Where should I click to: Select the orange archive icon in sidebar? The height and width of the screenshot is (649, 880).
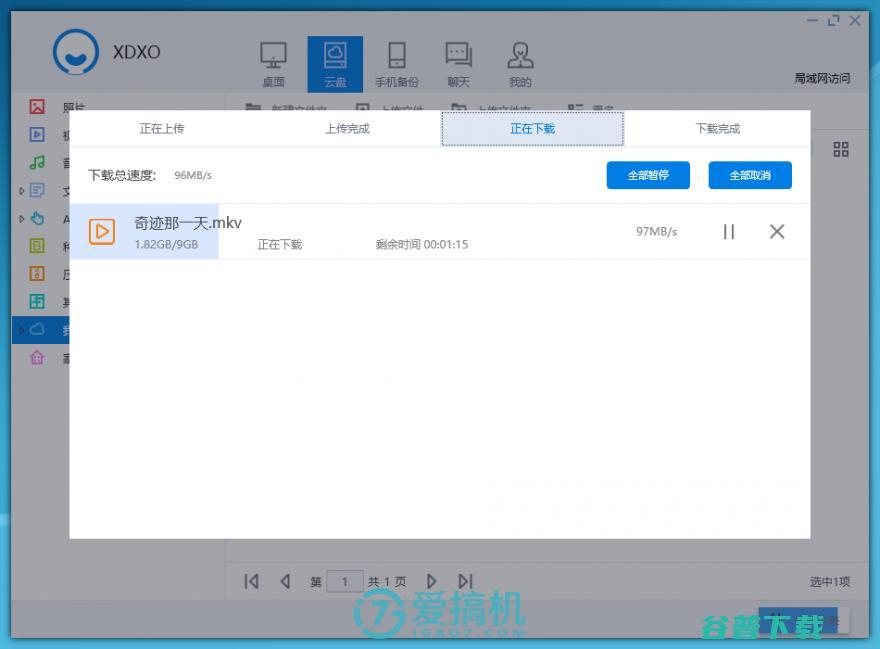(37, 273)
